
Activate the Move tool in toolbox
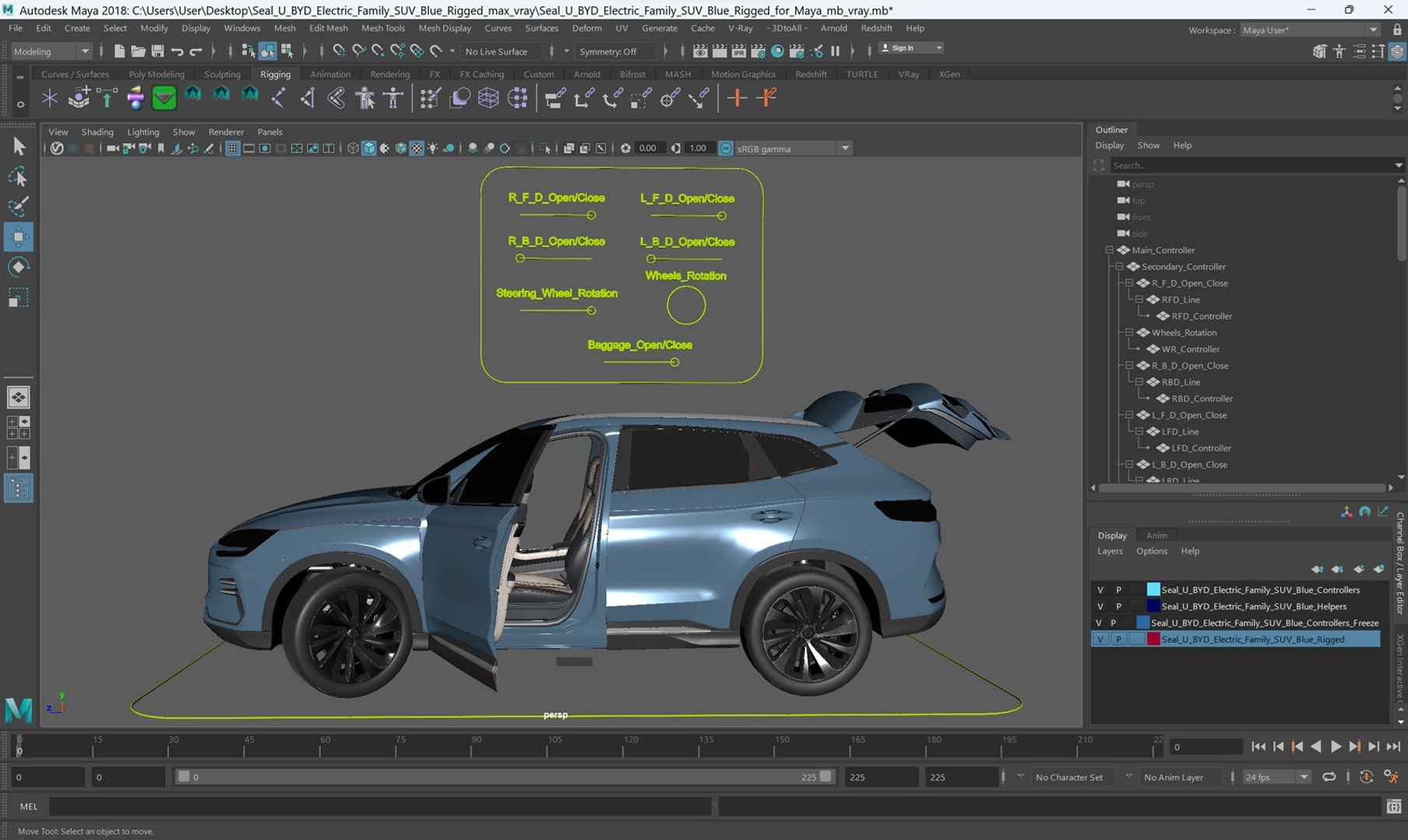[x=19, y=236]
